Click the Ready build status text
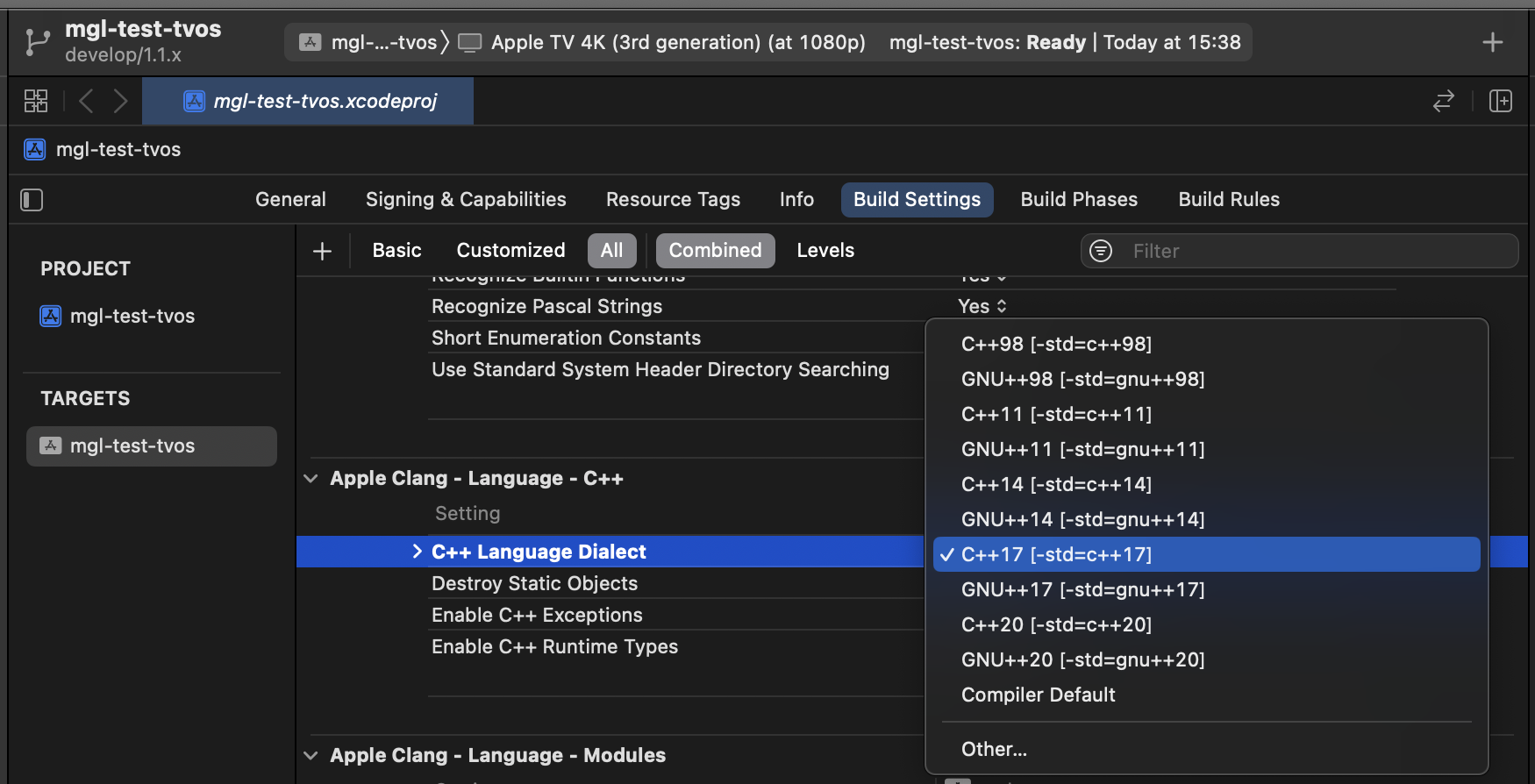 pos(1056,42)
